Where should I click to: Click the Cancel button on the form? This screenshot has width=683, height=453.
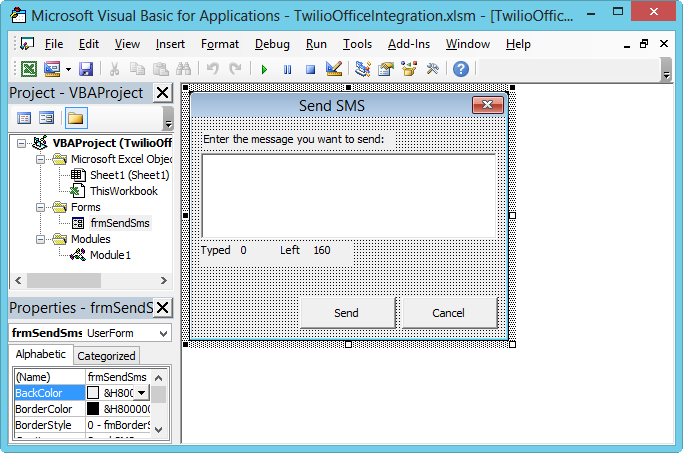tap(450, 313)
